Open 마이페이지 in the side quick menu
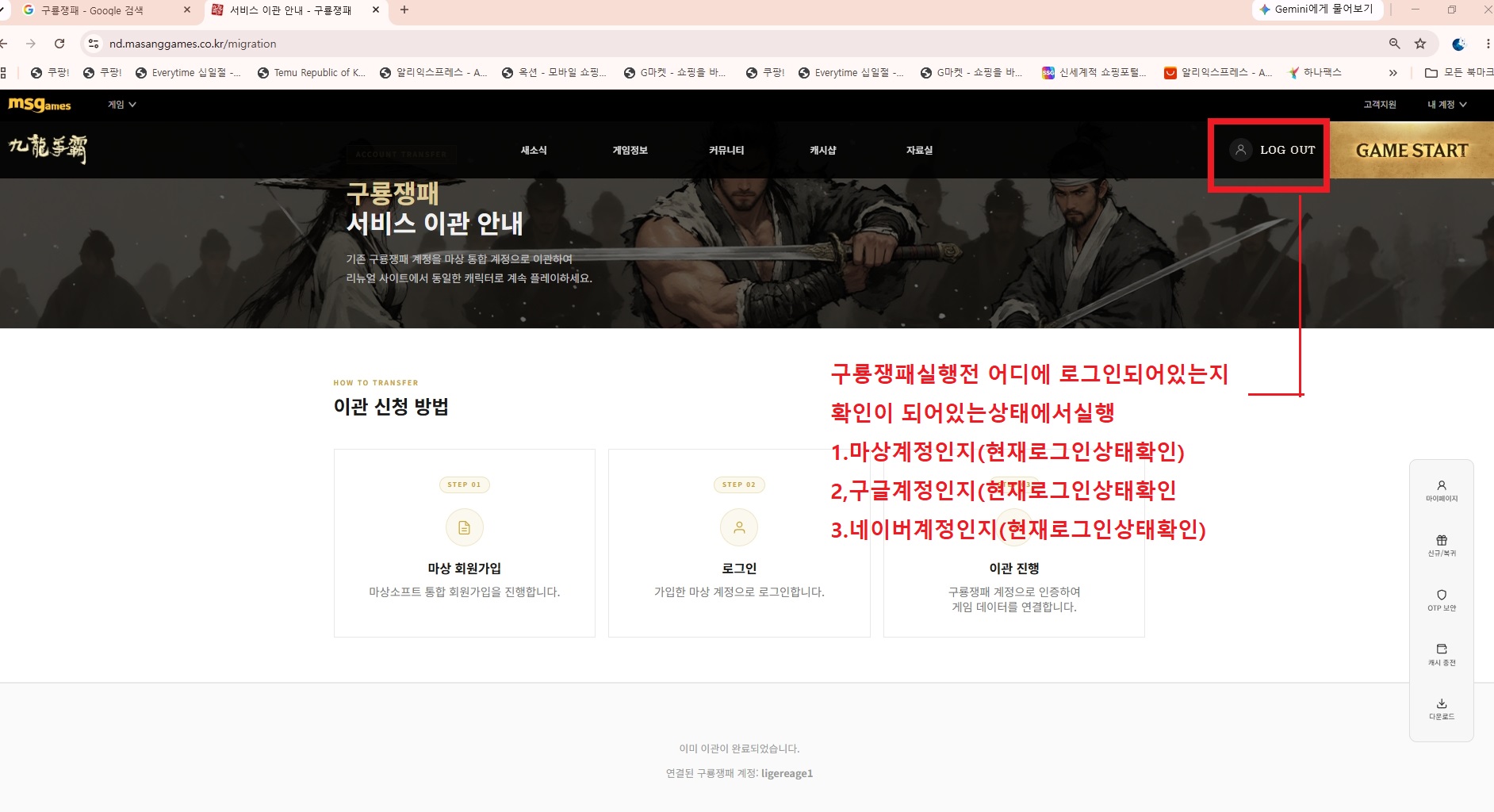Screen dimensions: 1494x812 pyautogui.click(x=1442, y=491)
